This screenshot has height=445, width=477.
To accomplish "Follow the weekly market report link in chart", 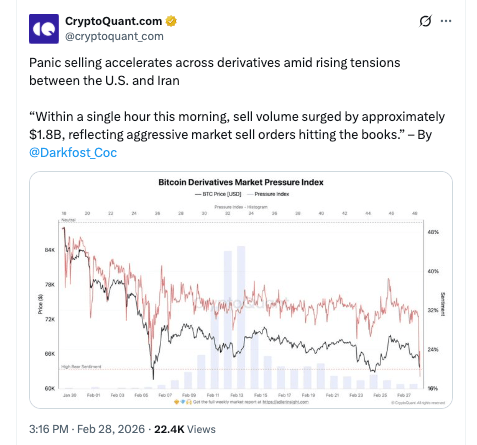I will tap(286, 402).
